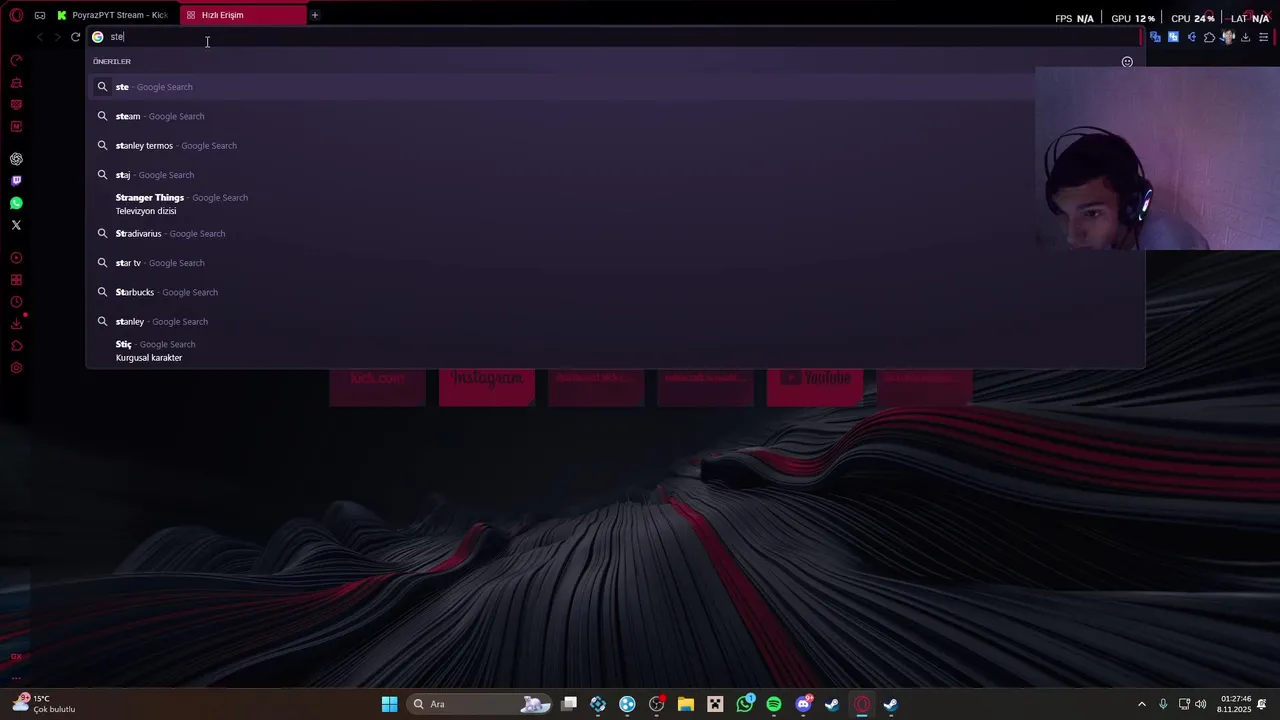This screenshot has width=1280, height=720.
Task: Open X (Twitter) in sidebar
Action: point(16,225)
